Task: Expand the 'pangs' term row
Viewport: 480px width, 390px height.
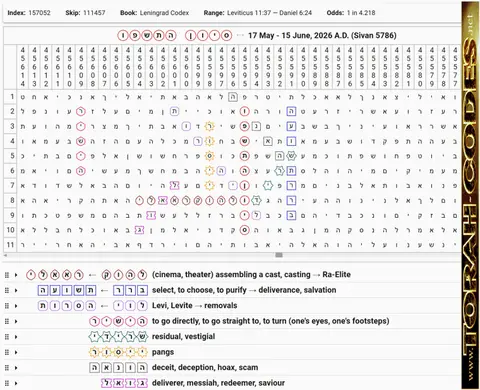Action: (16, 352)
